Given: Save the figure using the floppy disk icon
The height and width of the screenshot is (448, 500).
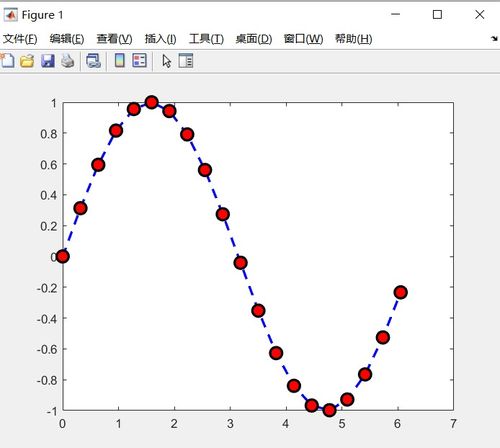Looking at the screenshot, I should [x=48, y=61].
